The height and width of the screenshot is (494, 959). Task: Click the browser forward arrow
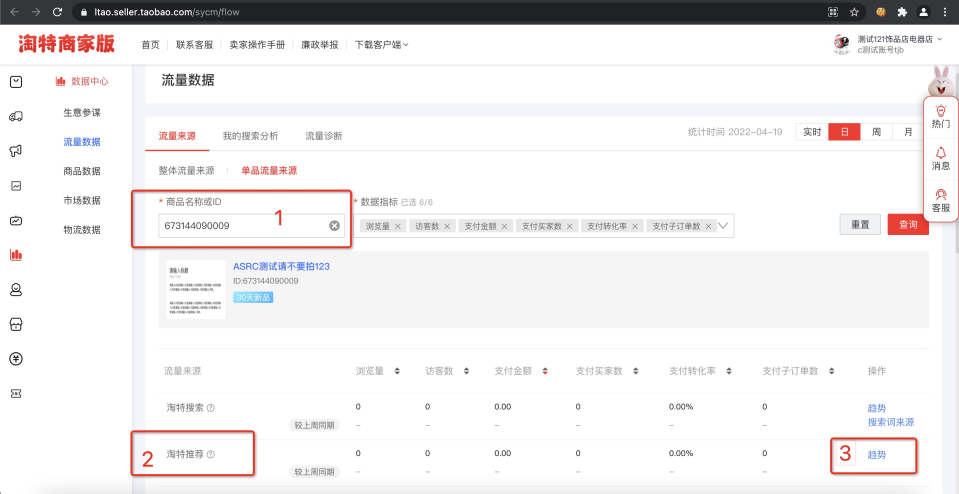coord(36,12)
